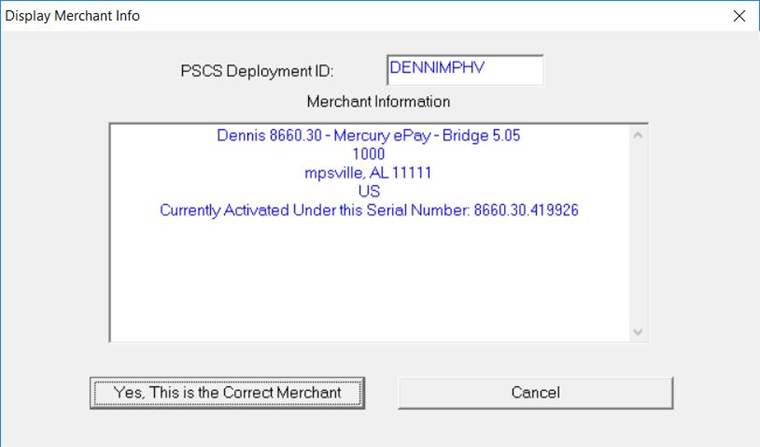This screenshot has width=760, height=447.
Task: Click the 'Merchant Information' label
Action: pos(379,102)
